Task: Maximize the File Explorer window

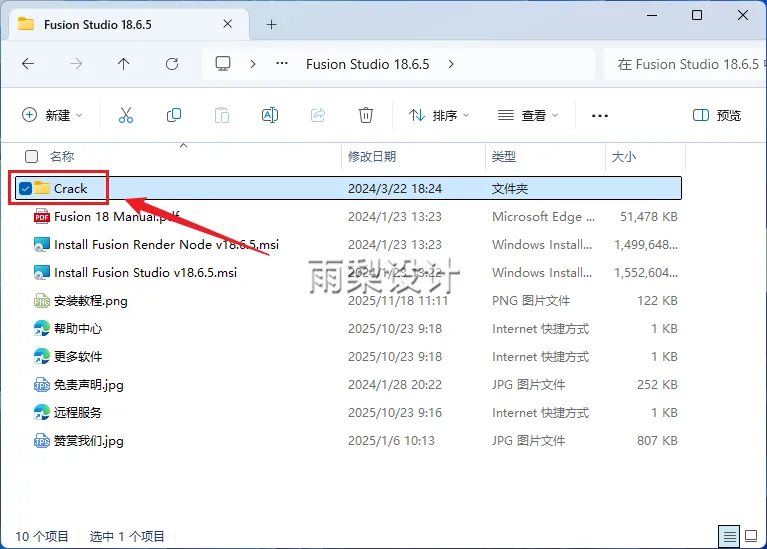Action: (697, 15)
